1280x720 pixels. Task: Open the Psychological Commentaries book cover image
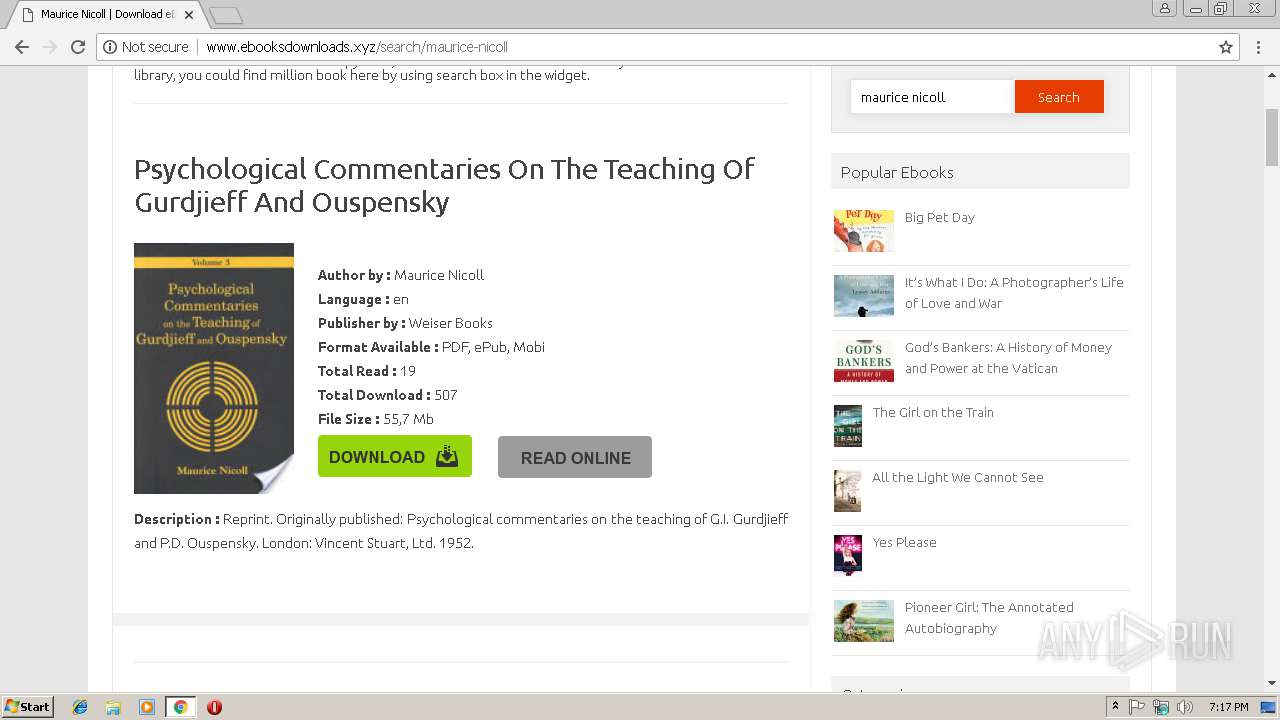[214, 368]
